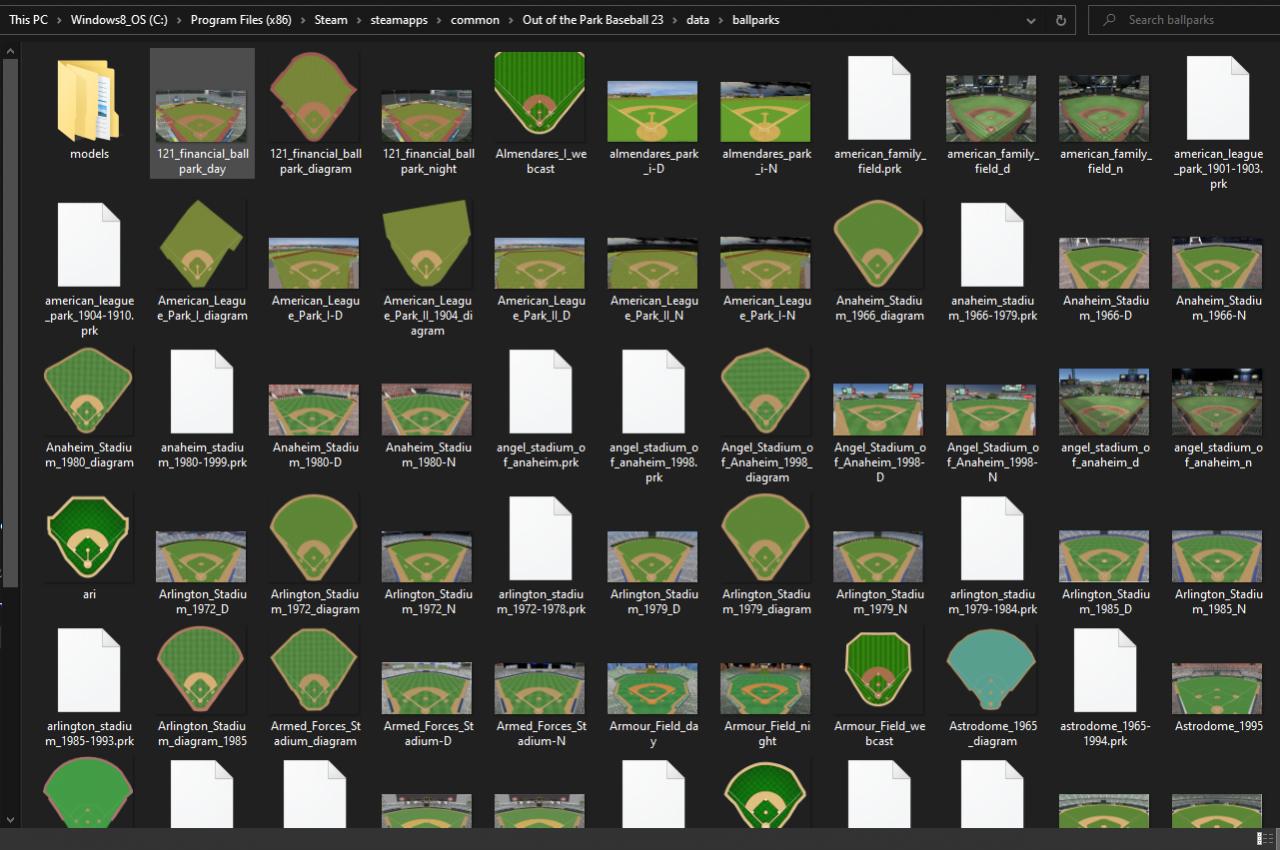
Task: Select American_League_Park_II_1904_diagram image
Action: click(x=428, y=268)
